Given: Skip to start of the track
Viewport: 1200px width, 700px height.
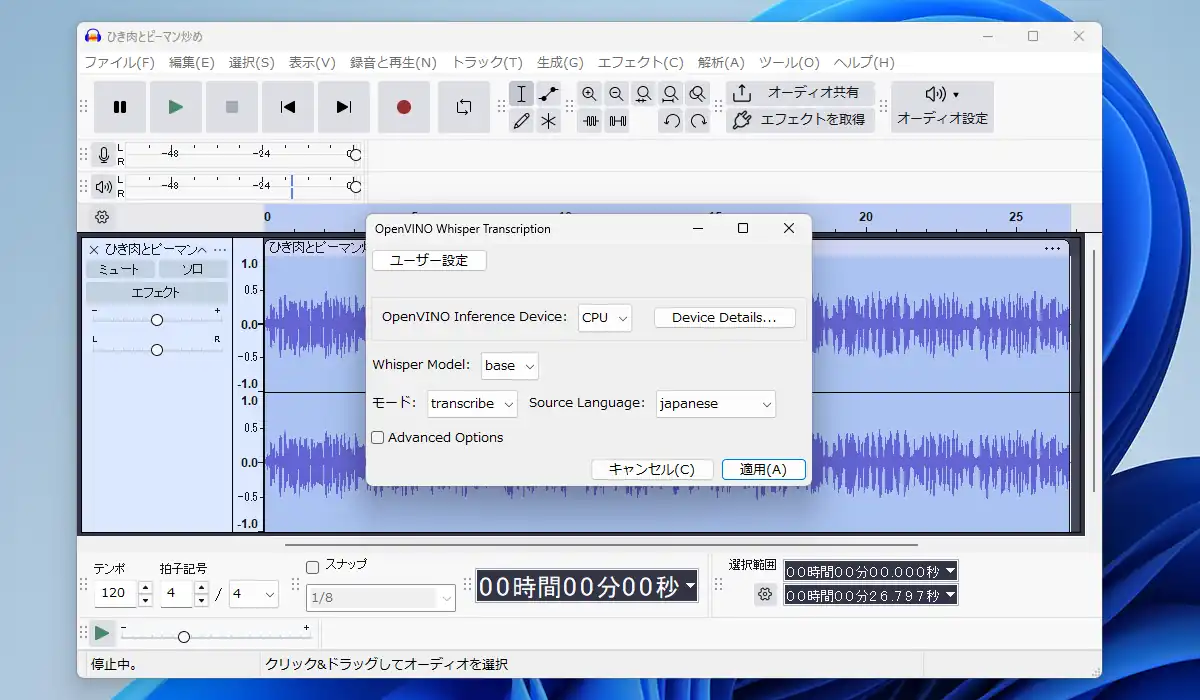Looking at the screenshot, I should [288, 107].
